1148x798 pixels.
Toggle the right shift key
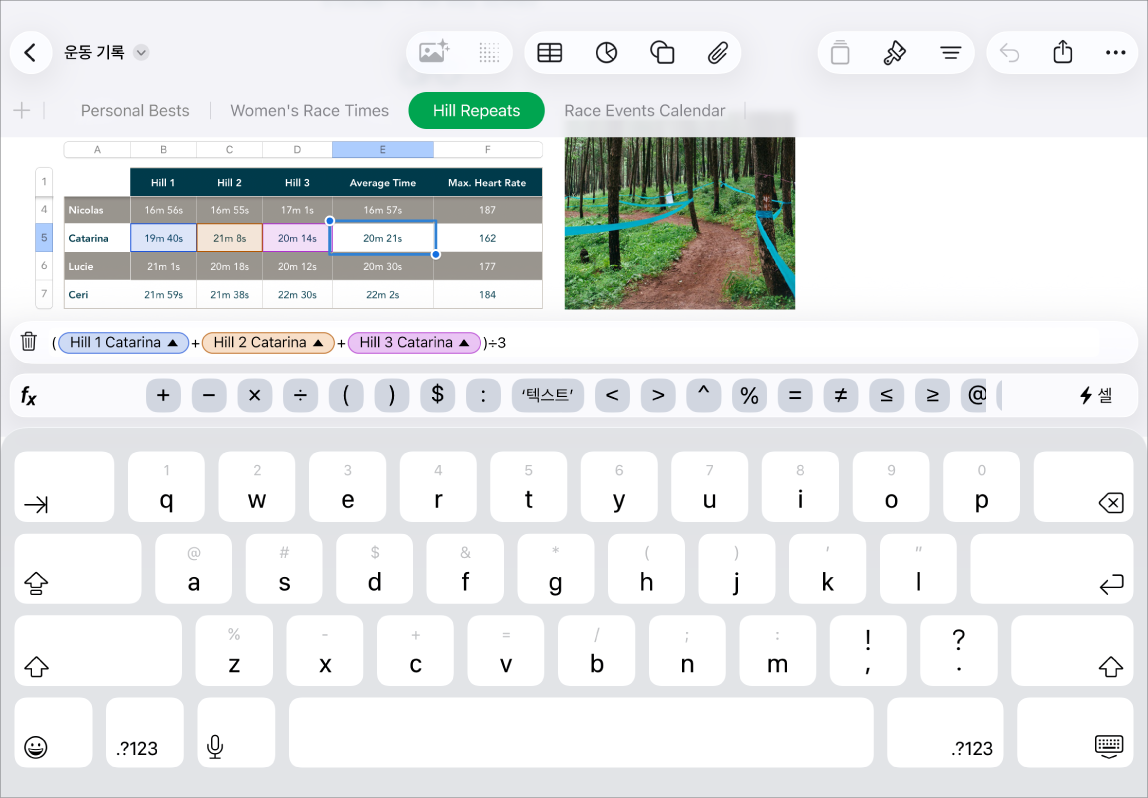pyautogui.click(x=1072, y=651)
